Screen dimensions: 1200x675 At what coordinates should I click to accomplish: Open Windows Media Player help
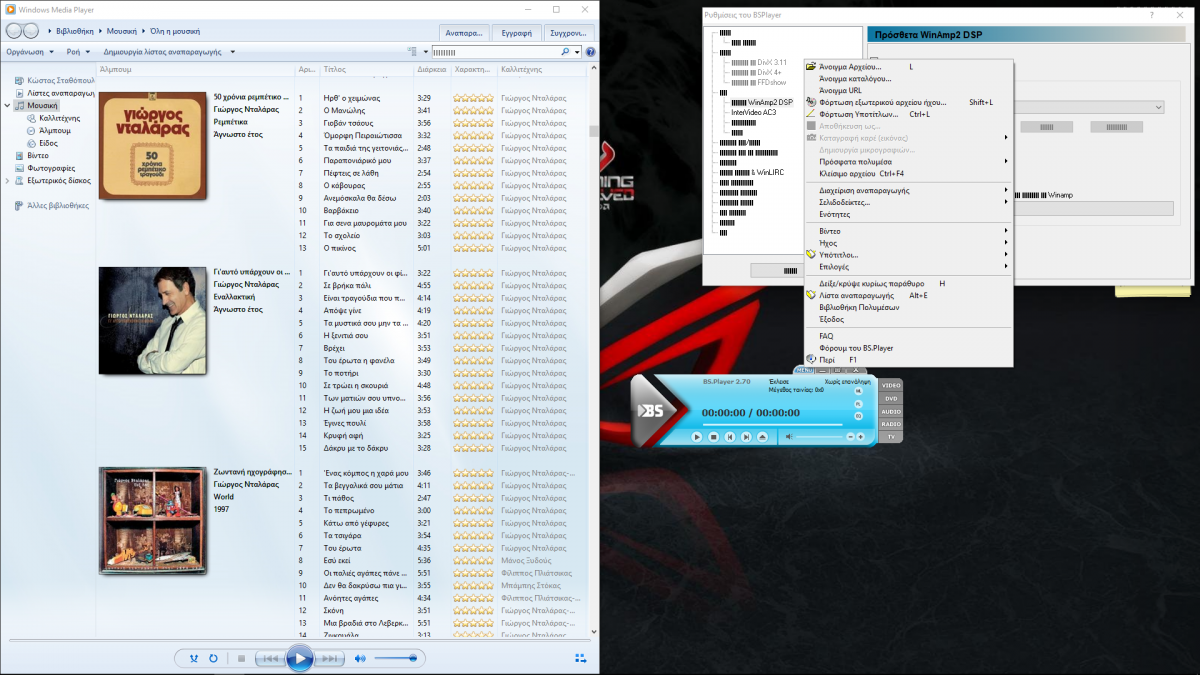(x=590, y=52)
